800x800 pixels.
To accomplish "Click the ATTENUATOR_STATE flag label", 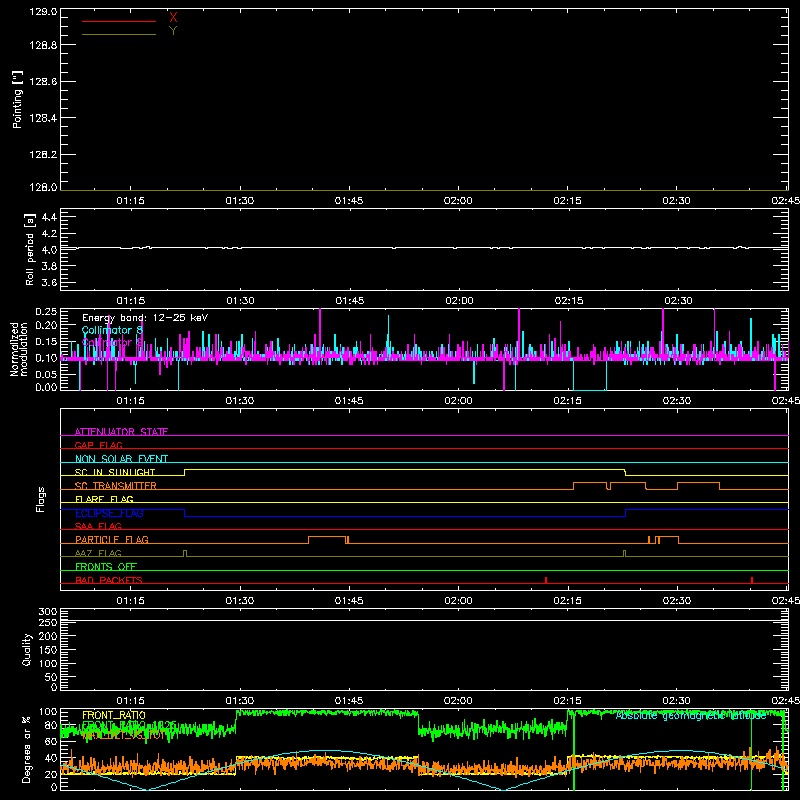I will pyautogui.click(x=121, y=432).
